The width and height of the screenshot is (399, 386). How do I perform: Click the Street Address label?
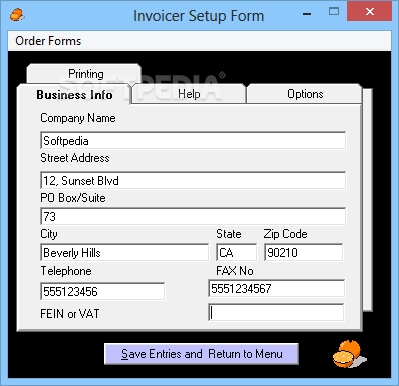tap(75, 158)
